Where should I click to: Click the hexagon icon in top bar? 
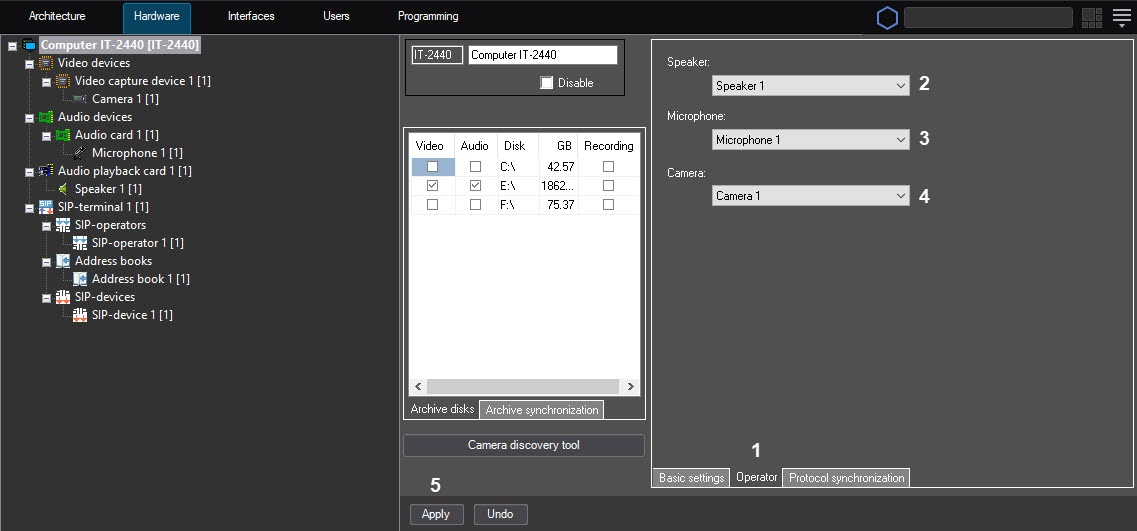(x=886, y=18)
